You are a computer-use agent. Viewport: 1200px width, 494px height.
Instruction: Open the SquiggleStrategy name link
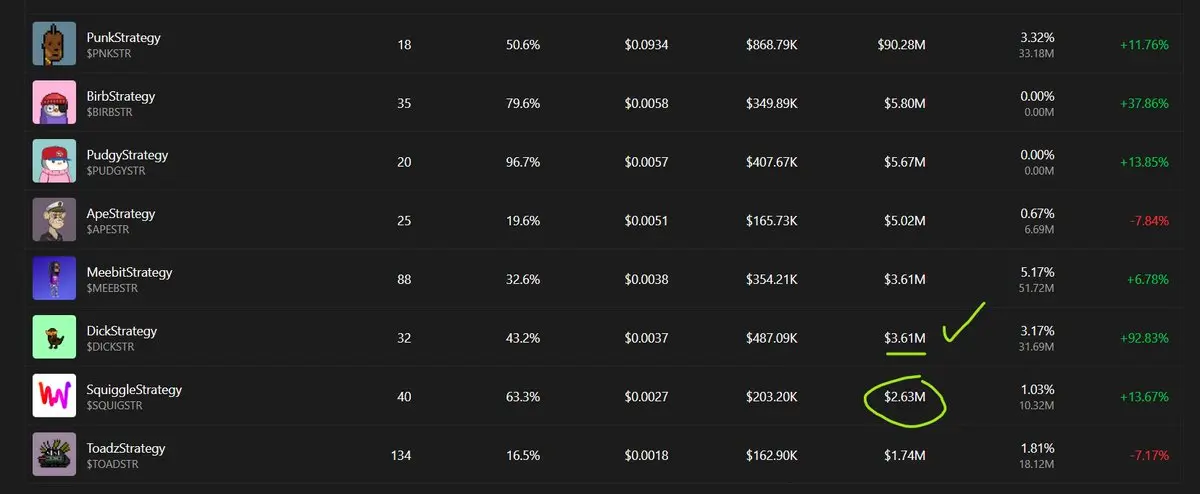coord(134,389)
